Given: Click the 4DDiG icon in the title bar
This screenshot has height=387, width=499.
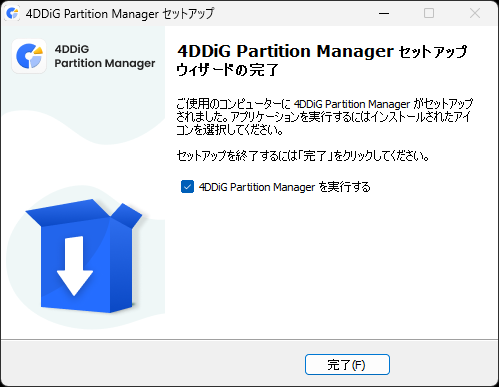Looking at the screenshot, I should pos(13,14).
